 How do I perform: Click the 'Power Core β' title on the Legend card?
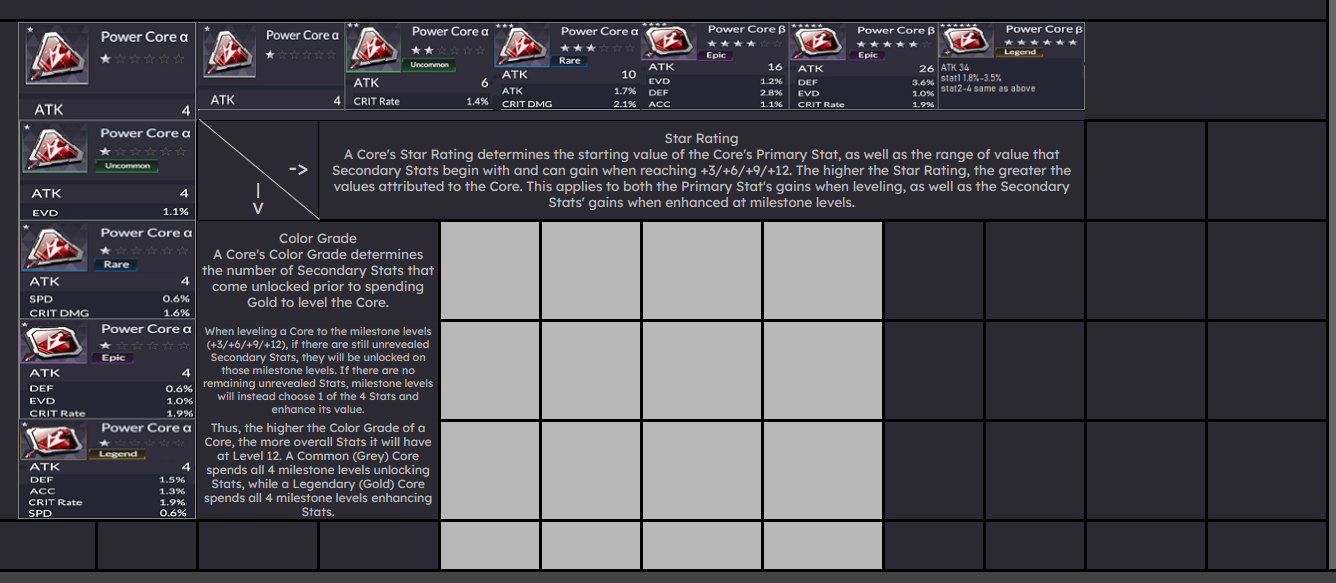tap(1044, 29)
